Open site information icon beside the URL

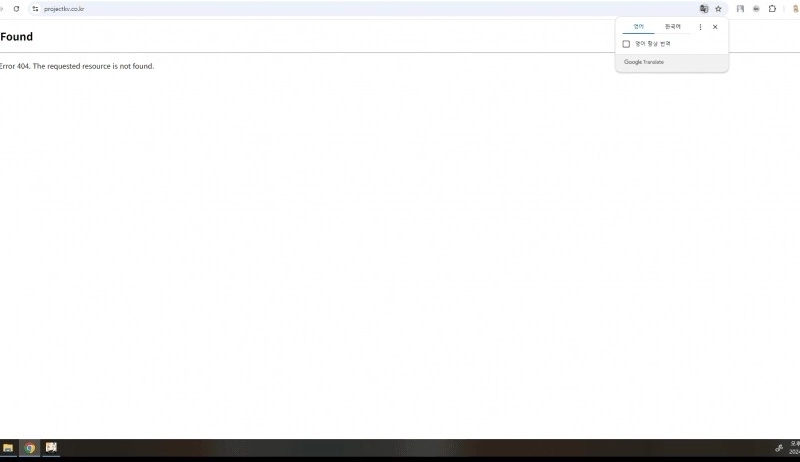click(35, 8)
